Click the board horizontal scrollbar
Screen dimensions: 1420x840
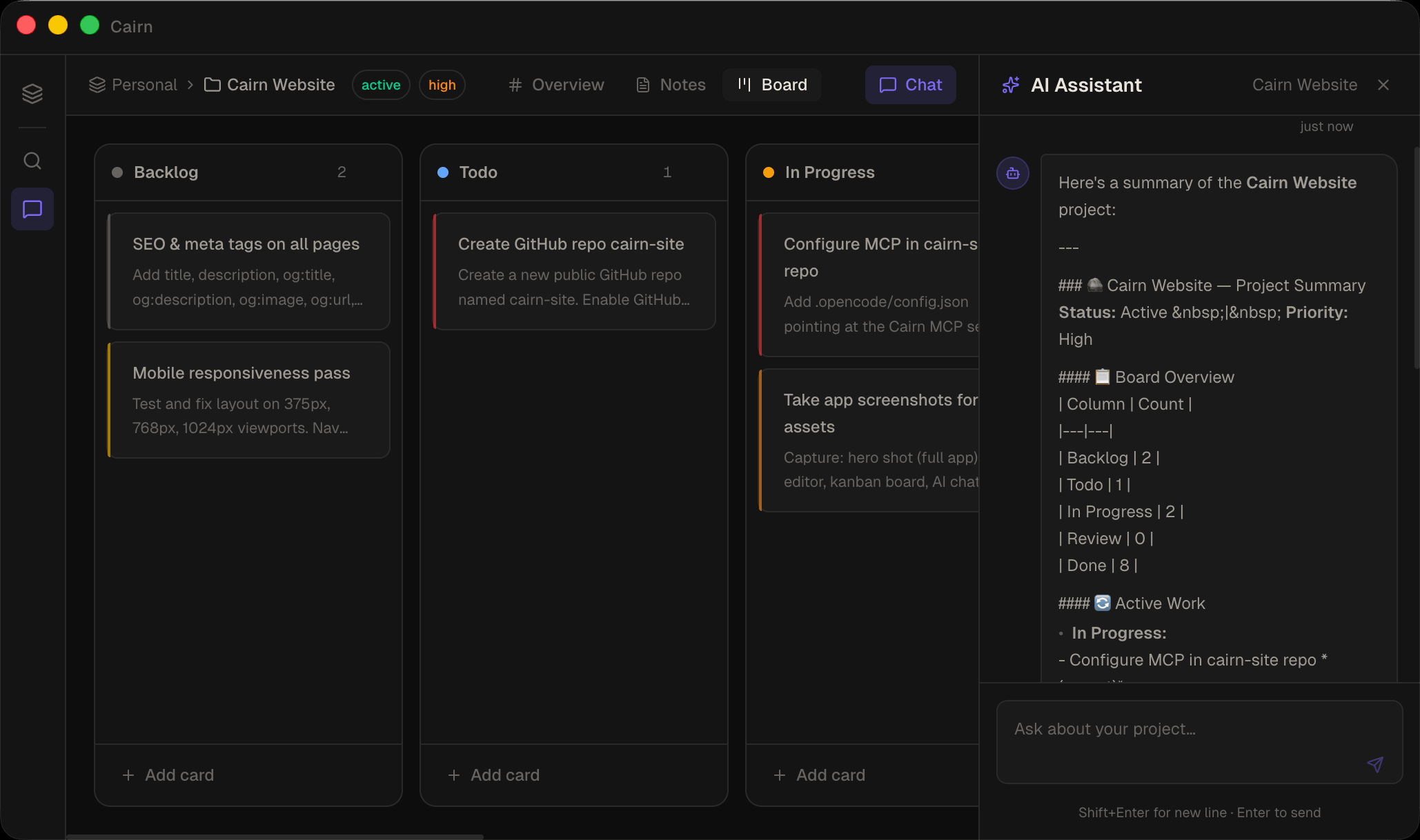tap(275, 837)
